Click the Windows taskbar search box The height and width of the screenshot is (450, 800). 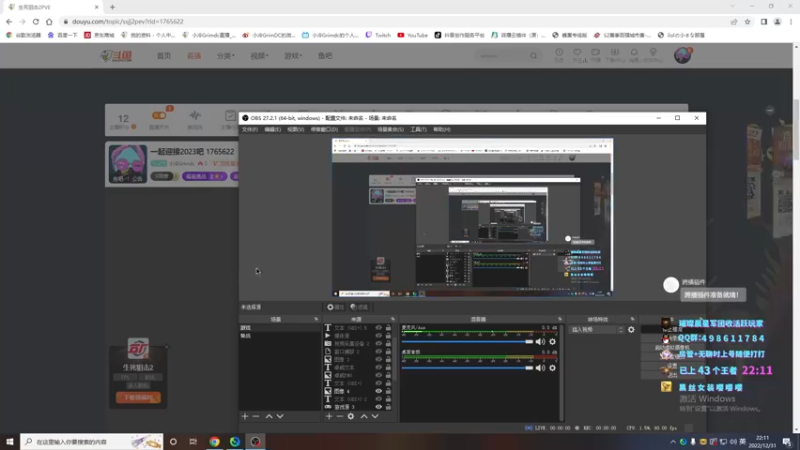(92, 442)
